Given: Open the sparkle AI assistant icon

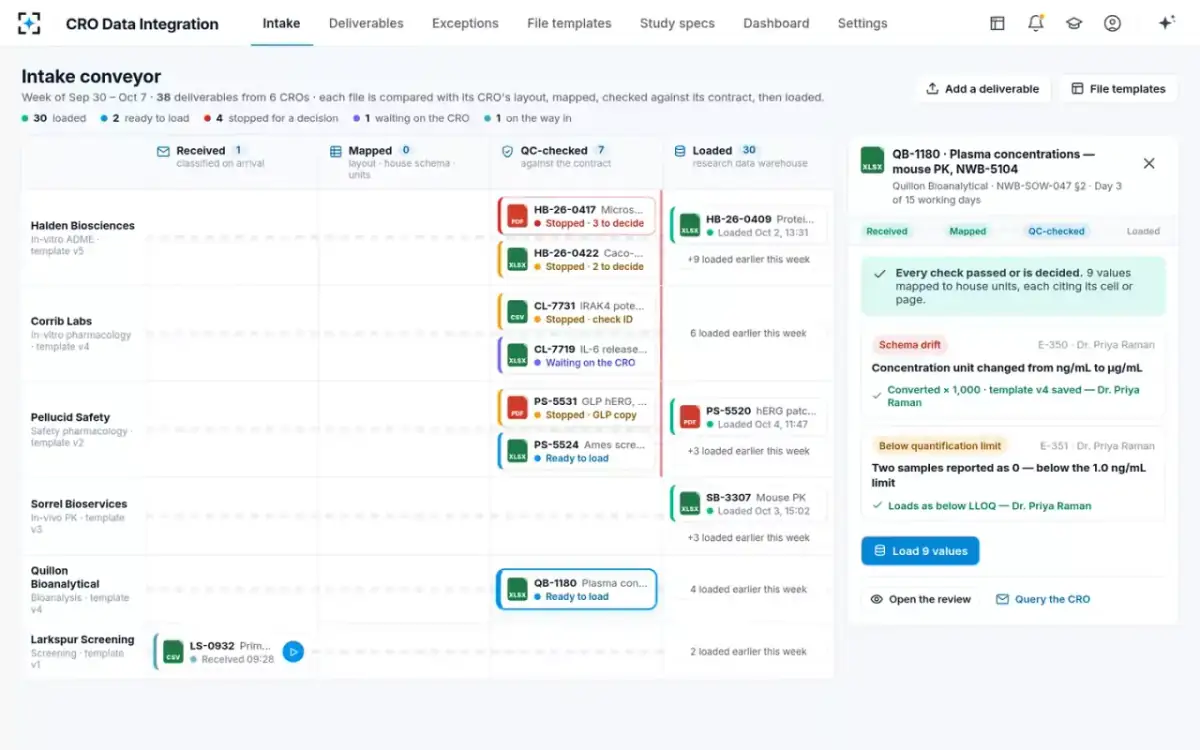Looking at the screenshot, I should (1166, 23).
